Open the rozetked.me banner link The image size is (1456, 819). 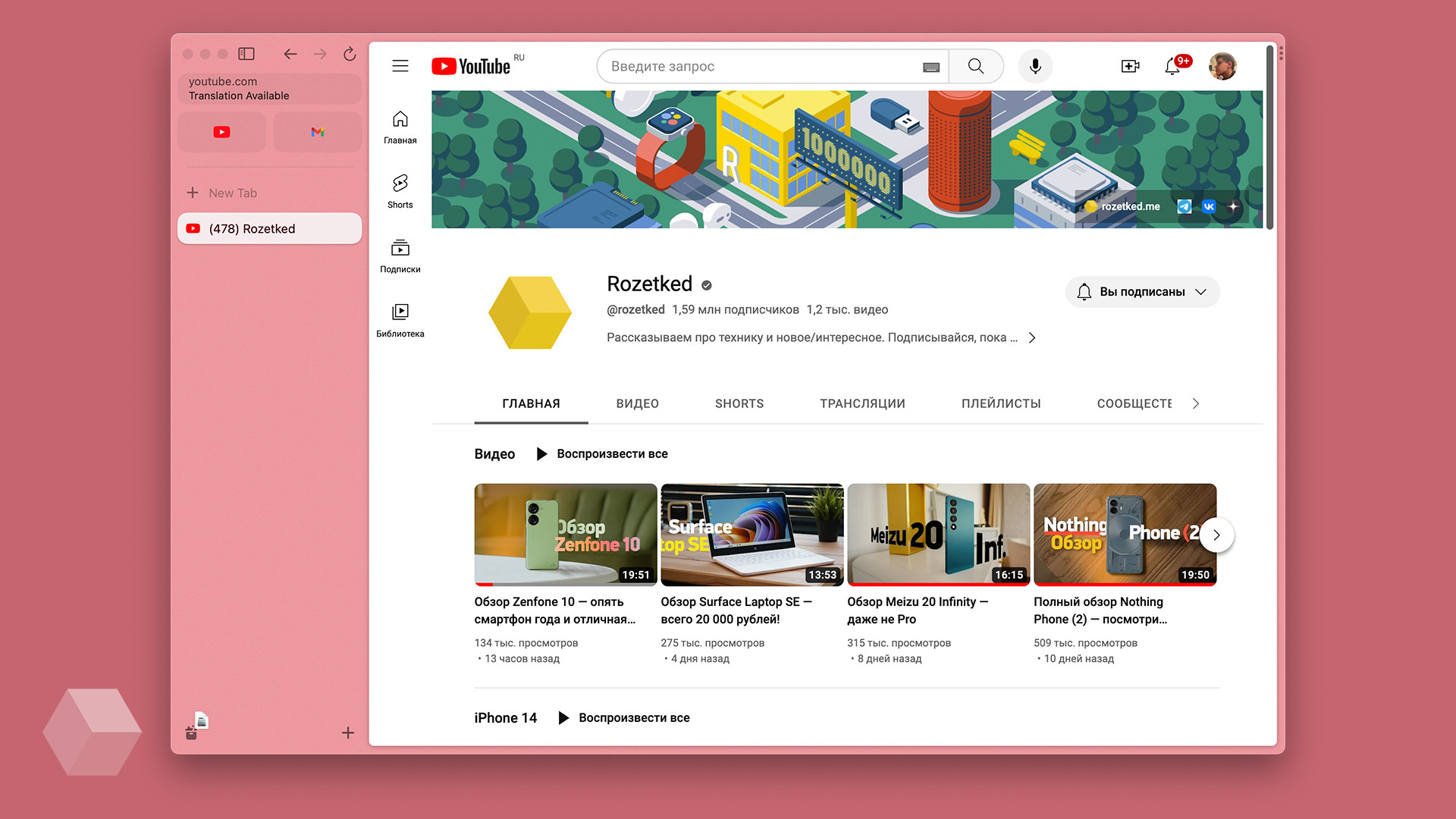(1123, 206)
